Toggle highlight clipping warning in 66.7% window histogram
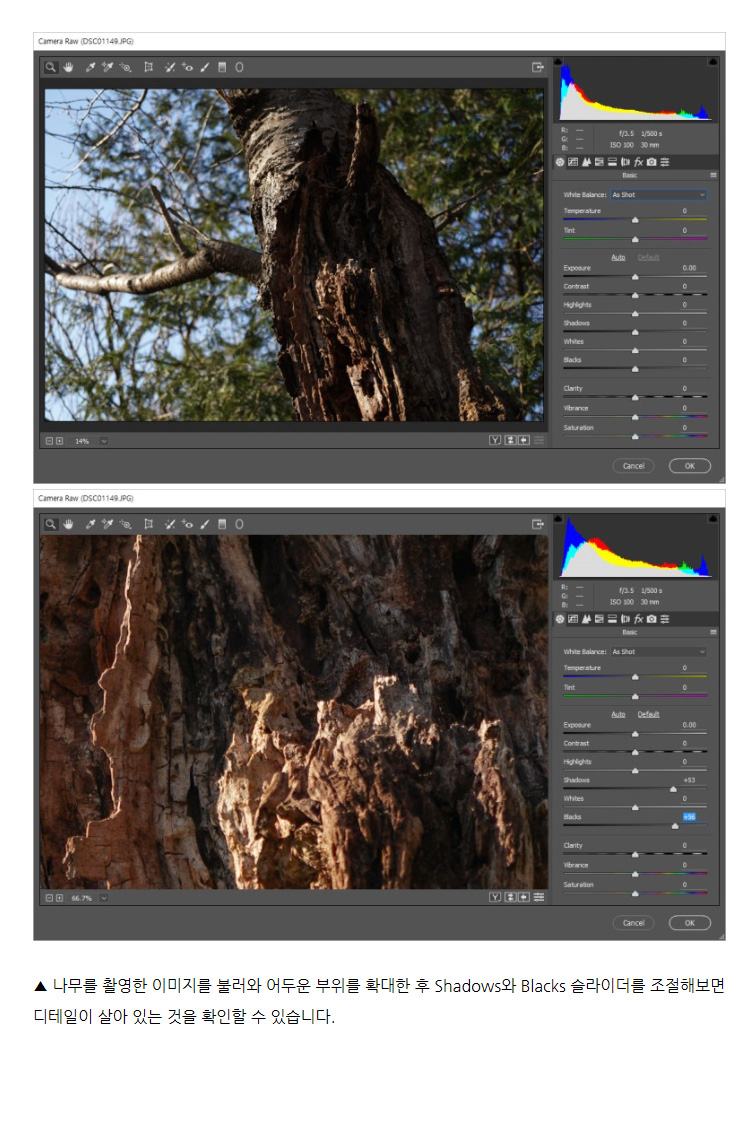 712,519
